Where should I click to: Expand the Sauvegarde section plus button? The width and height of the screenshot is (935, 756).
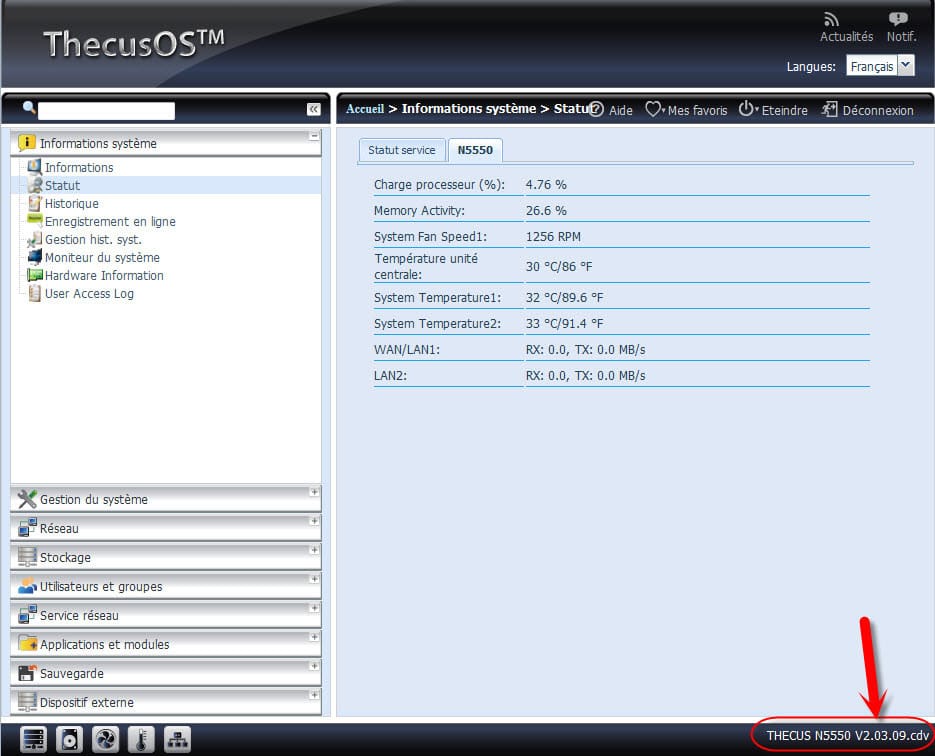pos(314,666)
